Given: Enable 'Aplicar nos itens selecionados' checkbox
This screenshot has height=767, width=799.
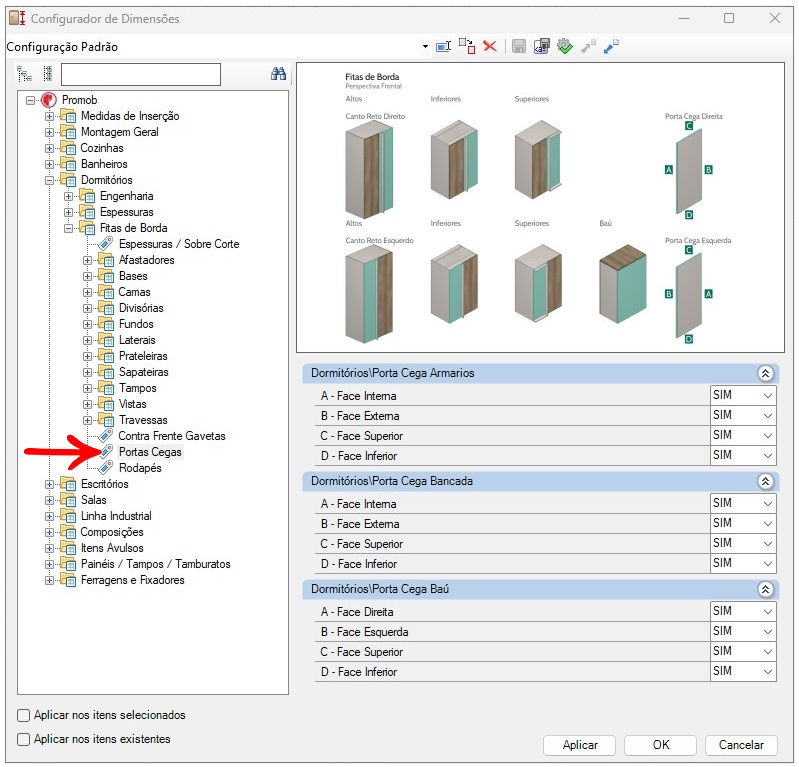Looking at the screenshot, I should [24, 716].
